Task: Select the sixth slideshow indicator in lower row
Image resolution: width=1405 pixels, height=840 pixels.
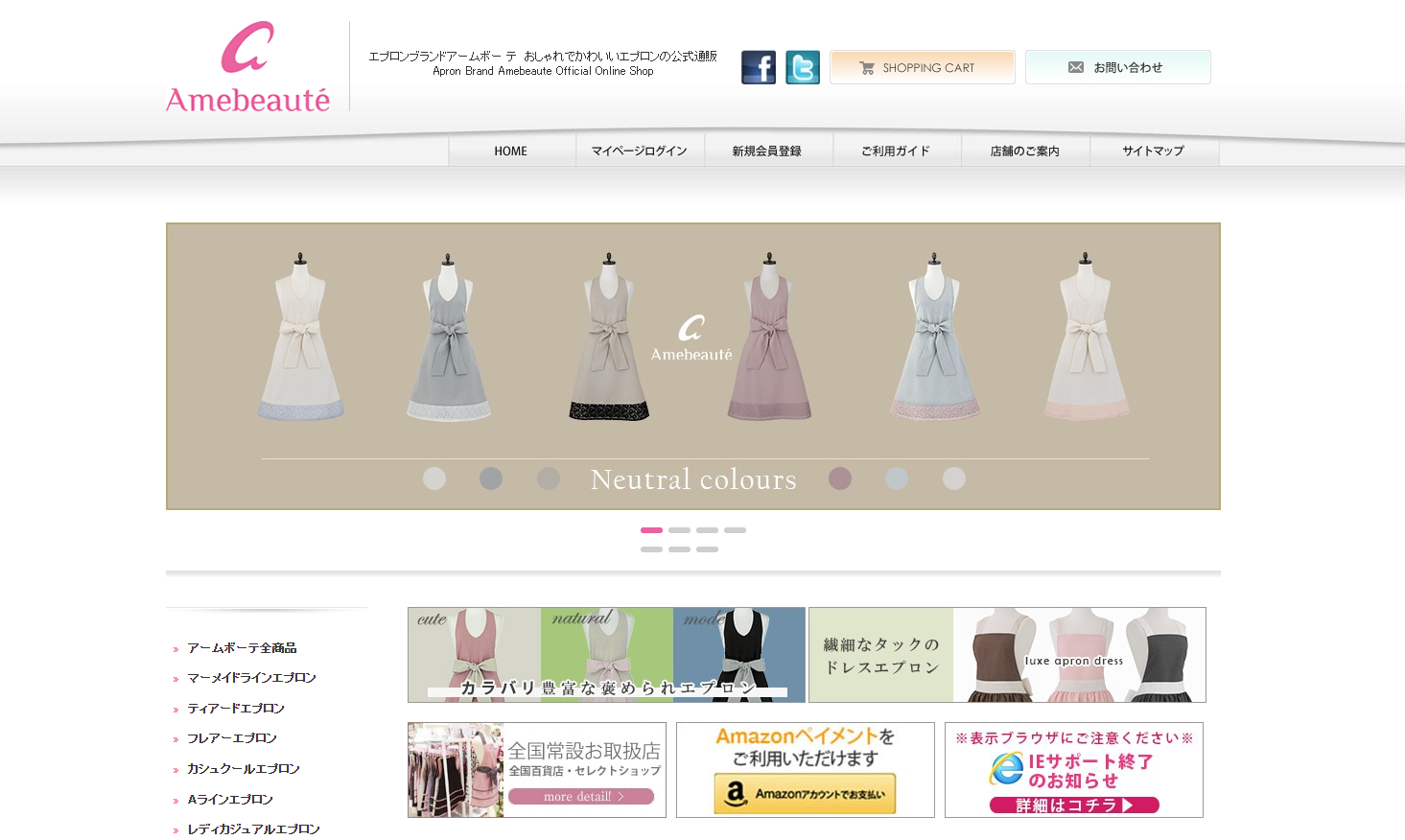Action: (679, 549)
